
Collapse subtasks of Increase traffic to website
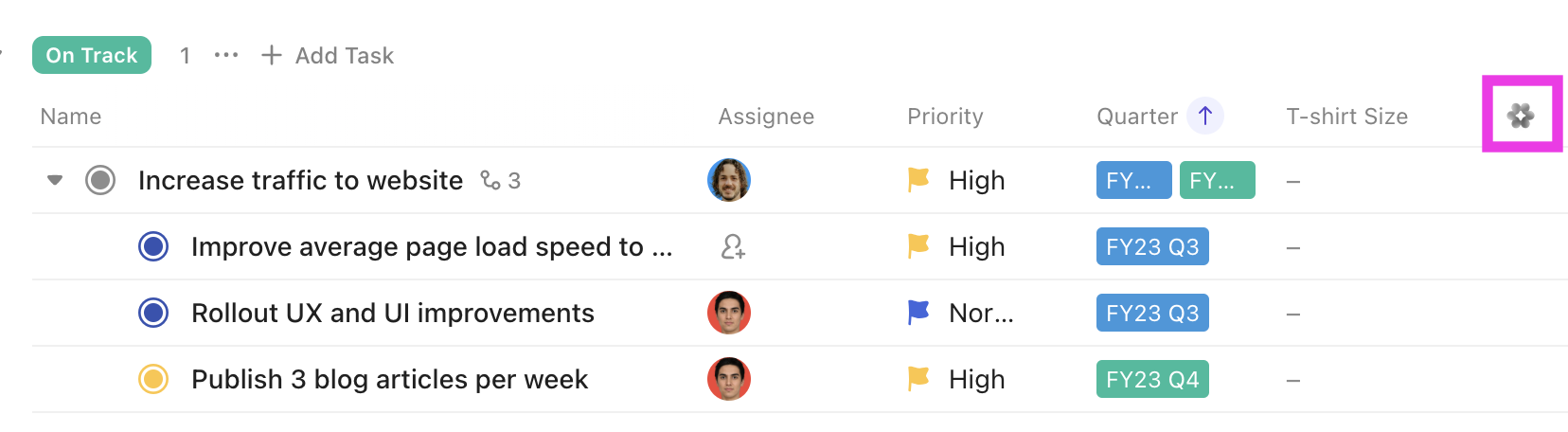55,180
